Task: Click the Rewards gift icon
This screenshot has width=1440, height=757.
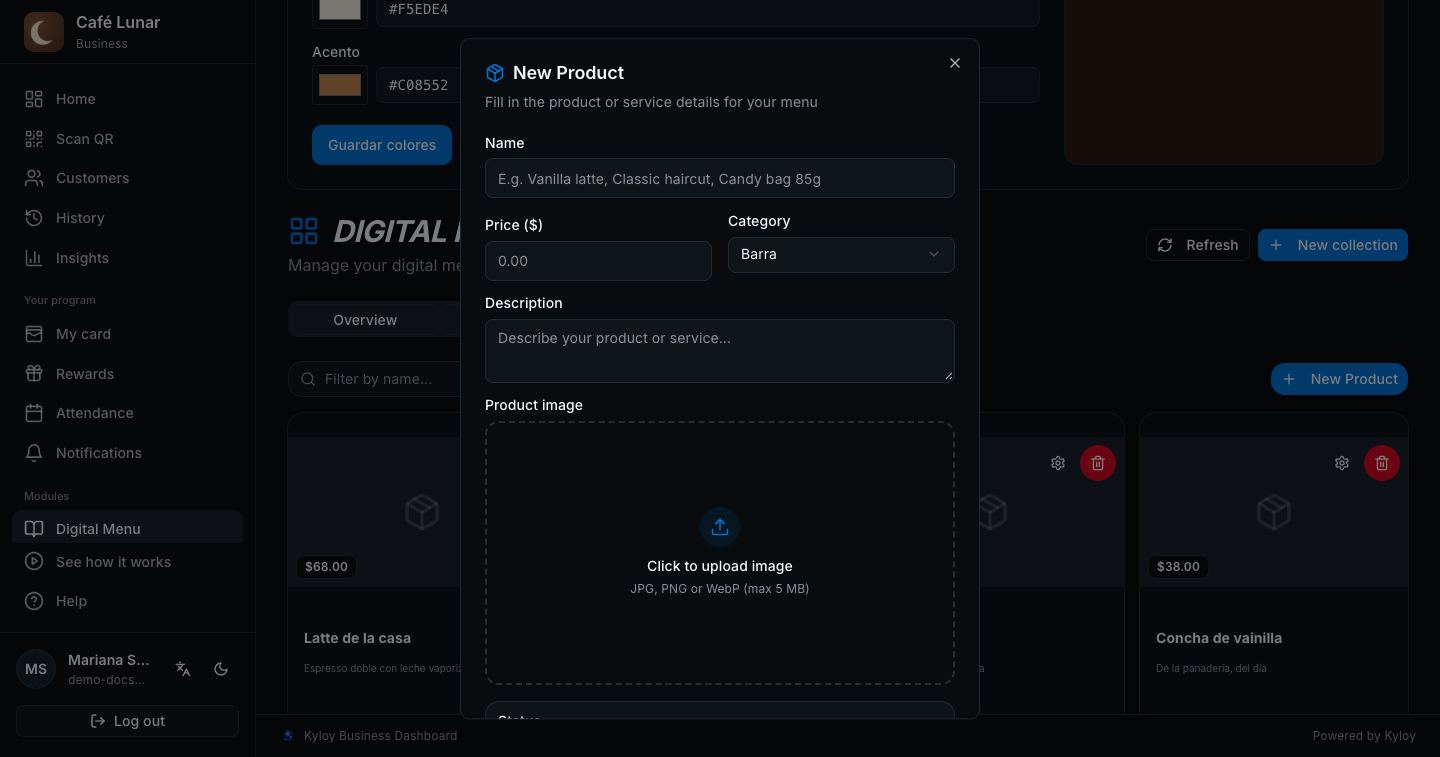Action: (34, 374)
